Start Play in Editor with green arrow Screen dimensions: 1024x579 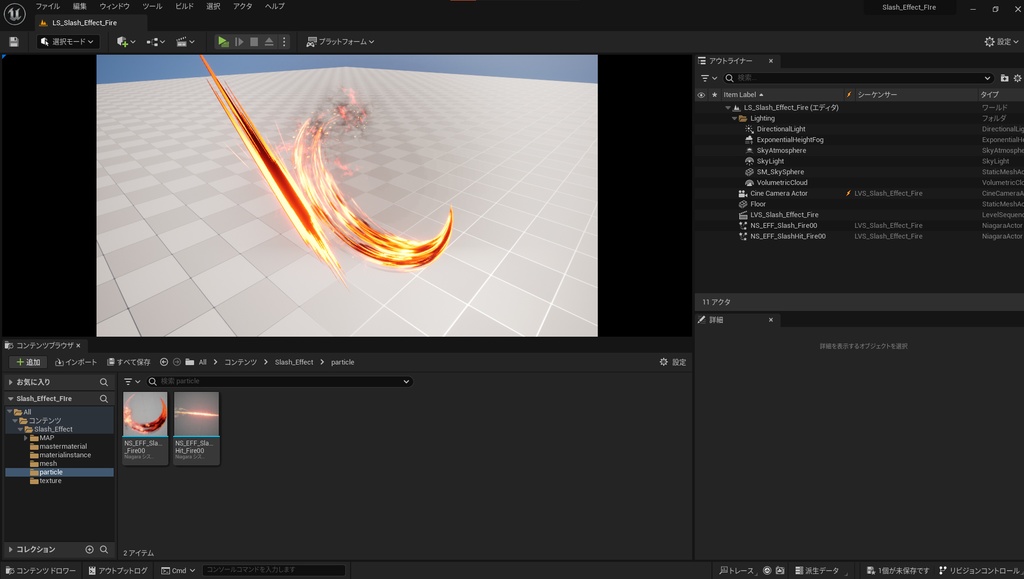[223, 42]
